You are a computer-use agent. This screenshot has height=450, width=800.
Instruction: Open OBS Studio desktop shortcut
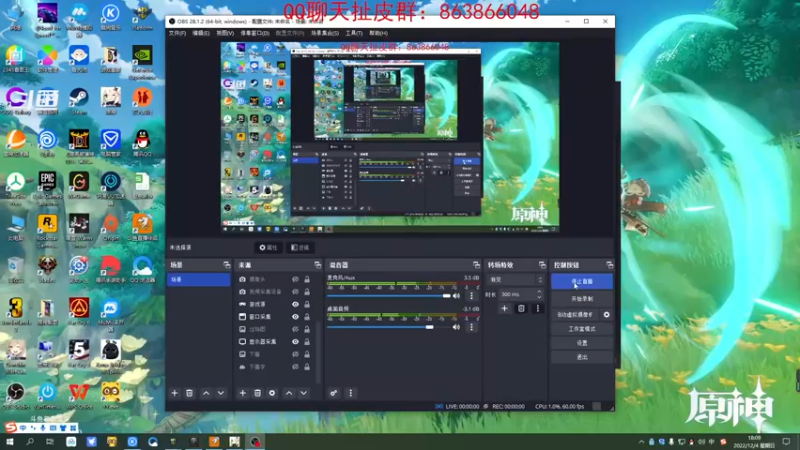(x=16, y=395)
